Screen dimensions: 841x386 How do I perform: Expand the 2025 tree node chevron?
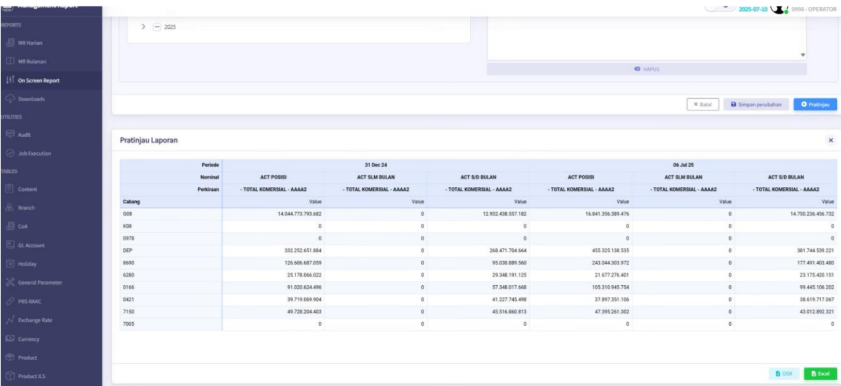(143, 27)
